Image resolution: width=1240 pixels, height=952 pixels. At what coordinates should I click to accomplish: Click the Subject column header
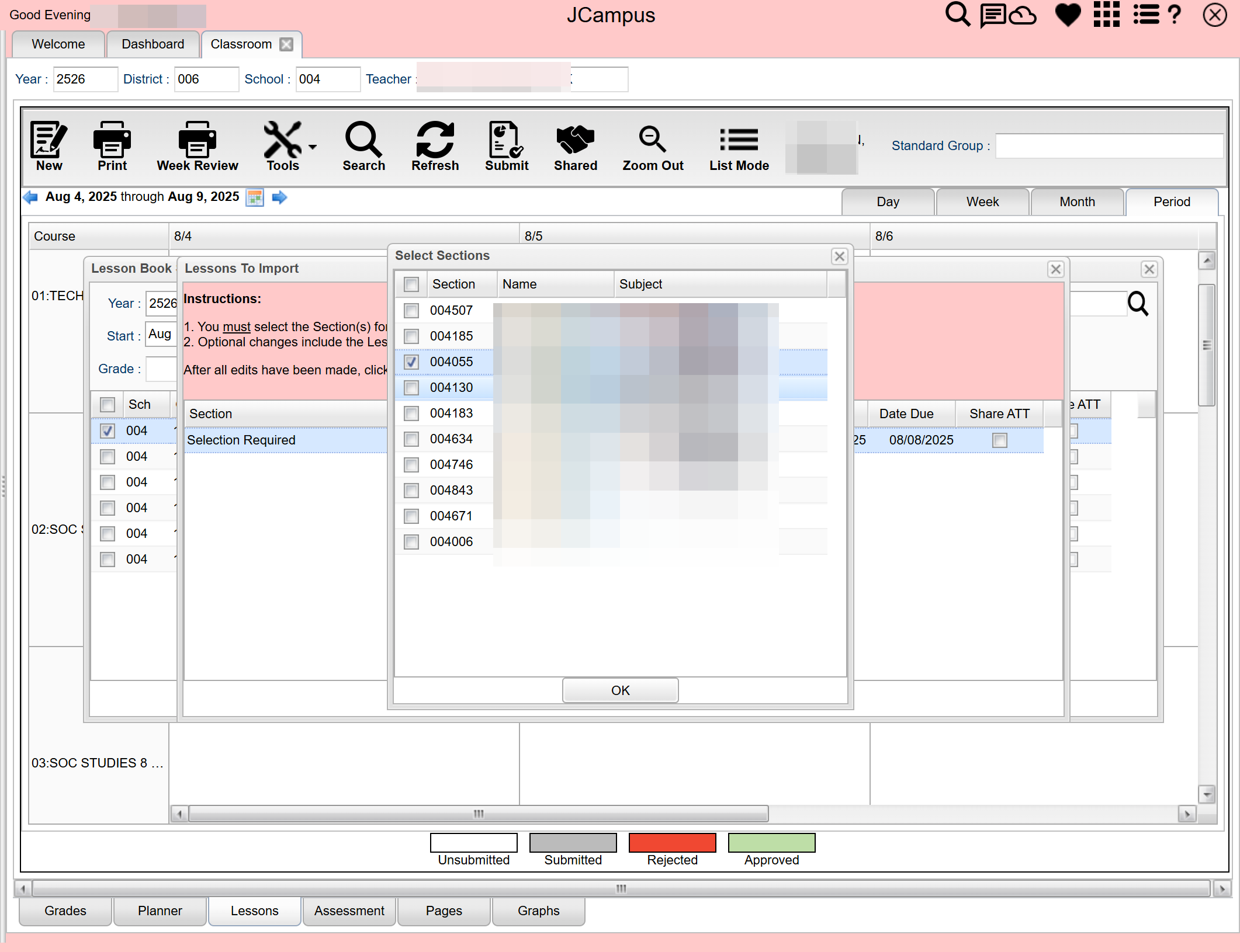pos(721,284)
